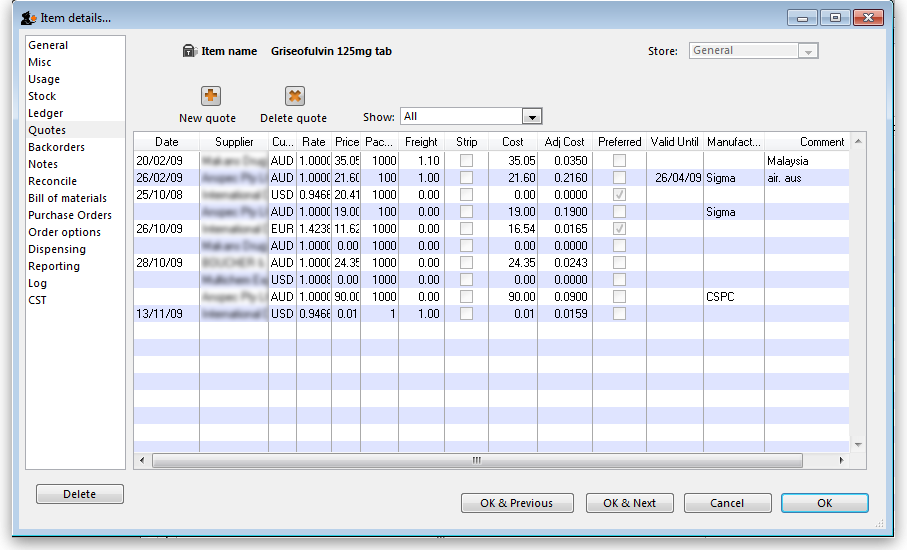
Task: Switch to the Ledger section
Action: tap(46, 113)
